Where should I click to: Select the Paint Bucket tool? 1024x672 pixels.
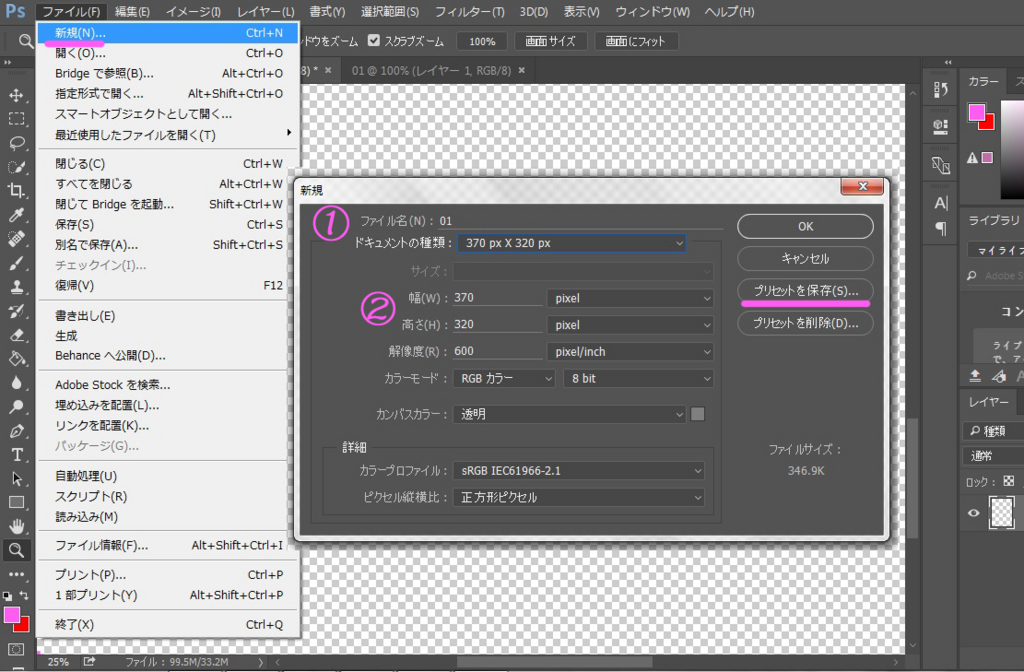tap(16, 359)
